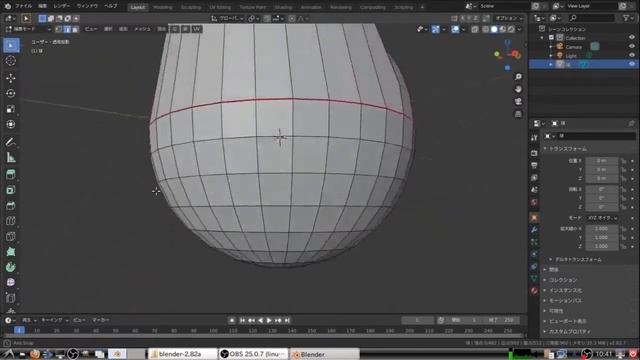The width and height of the screenshot is (640, 360).
Task: Switch to wireframe viewport shading
Action: (x=486, y=29)
